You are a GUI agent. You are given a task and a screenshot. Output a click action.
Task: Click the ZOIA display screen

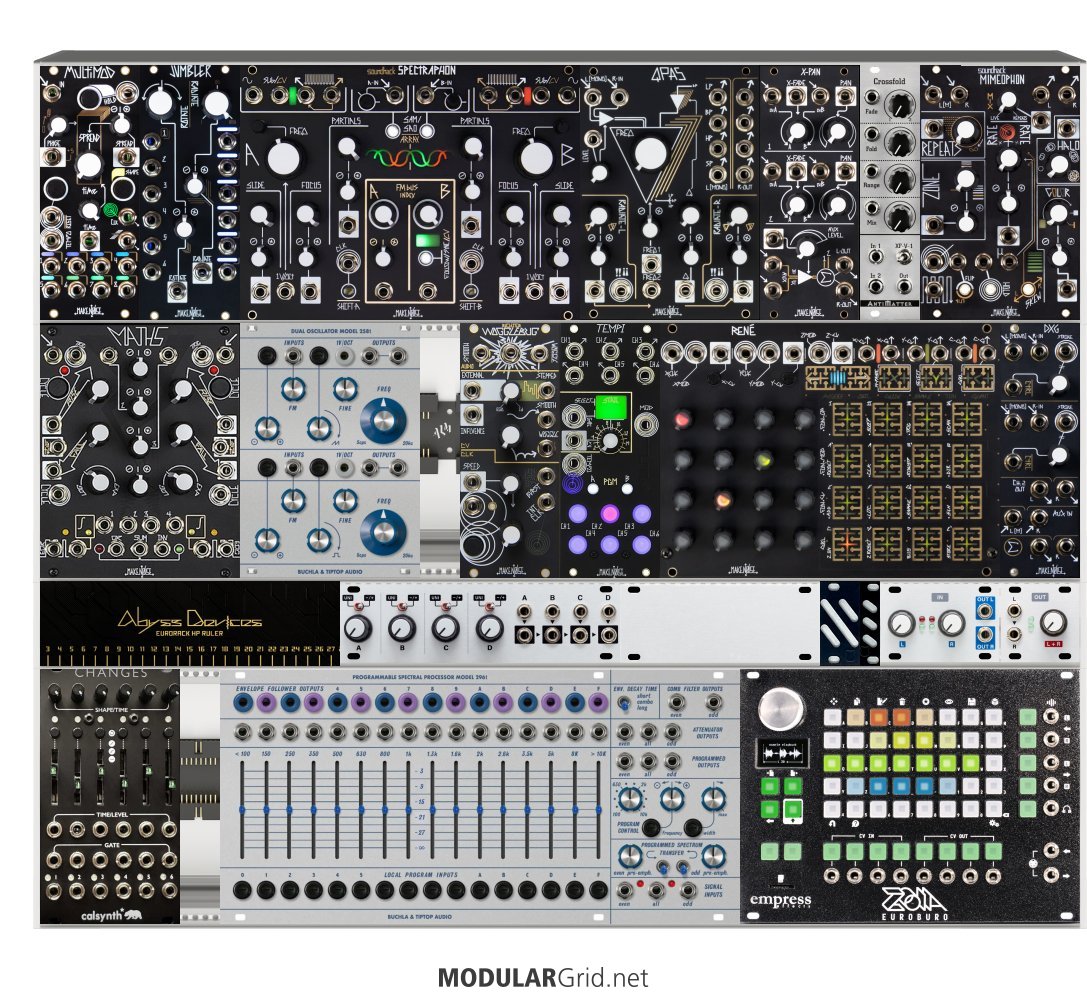click(x=781, y=752)
